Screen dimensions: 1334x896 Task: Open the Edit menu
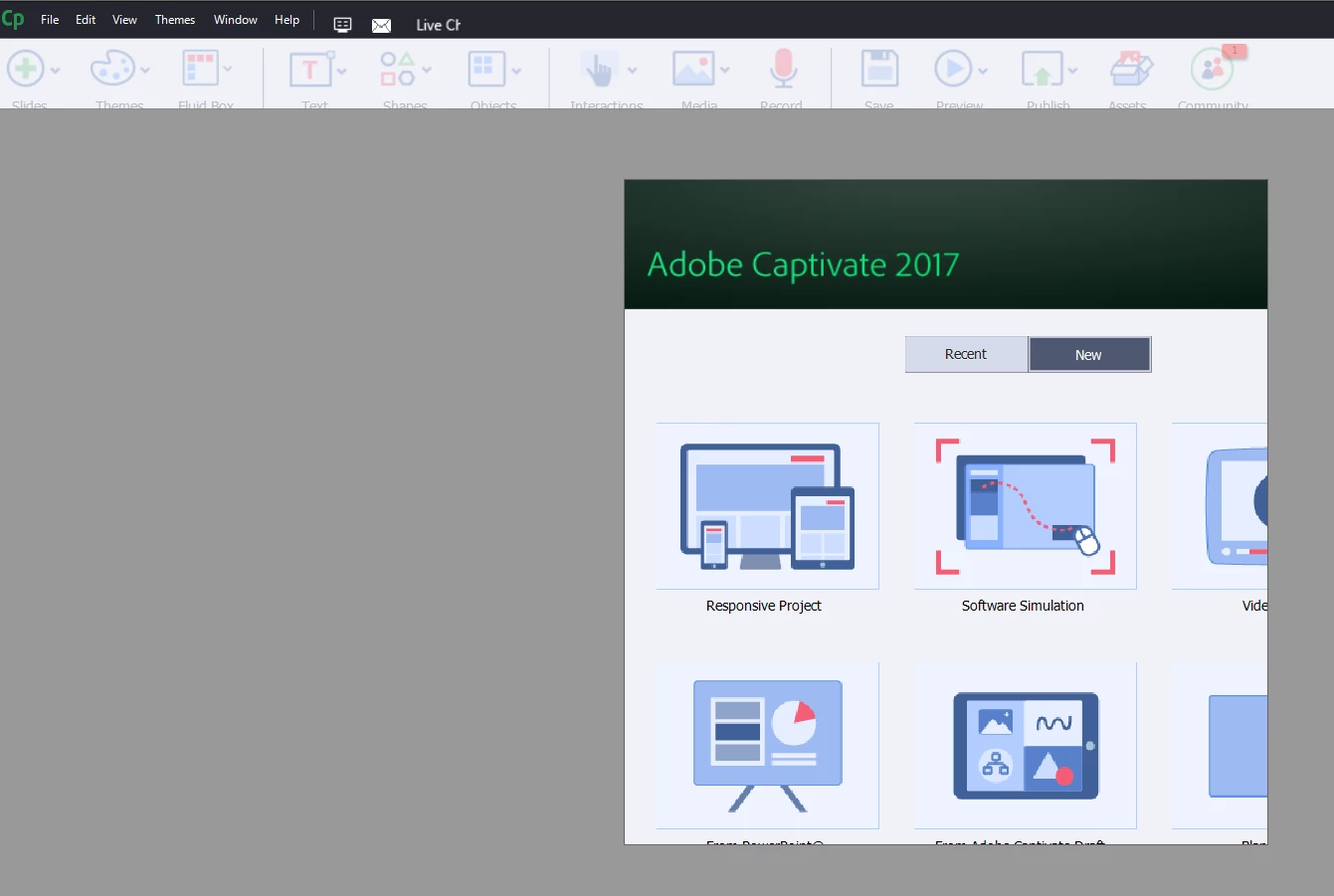click(86, 20)
